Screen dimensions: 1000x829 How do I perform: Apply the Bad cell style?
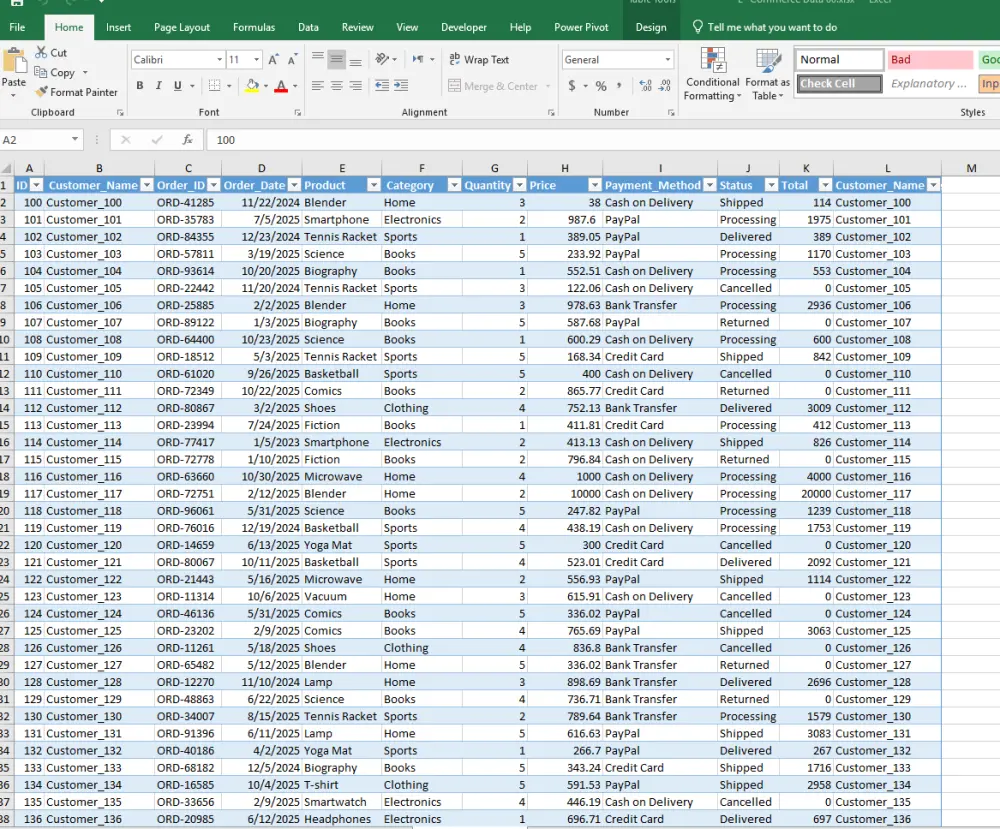click(930, 59)
